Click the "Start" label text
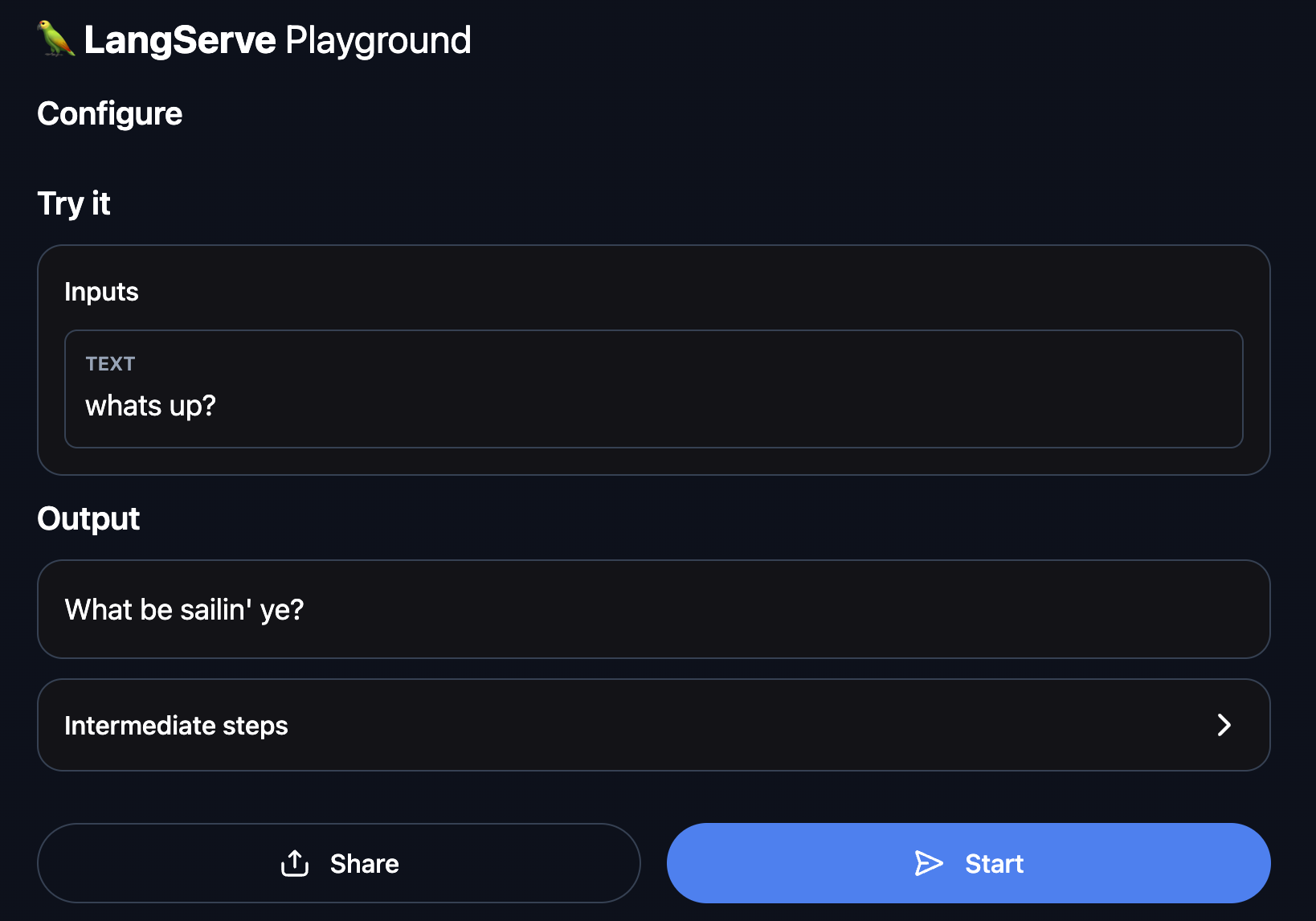 tap(994, 864)
